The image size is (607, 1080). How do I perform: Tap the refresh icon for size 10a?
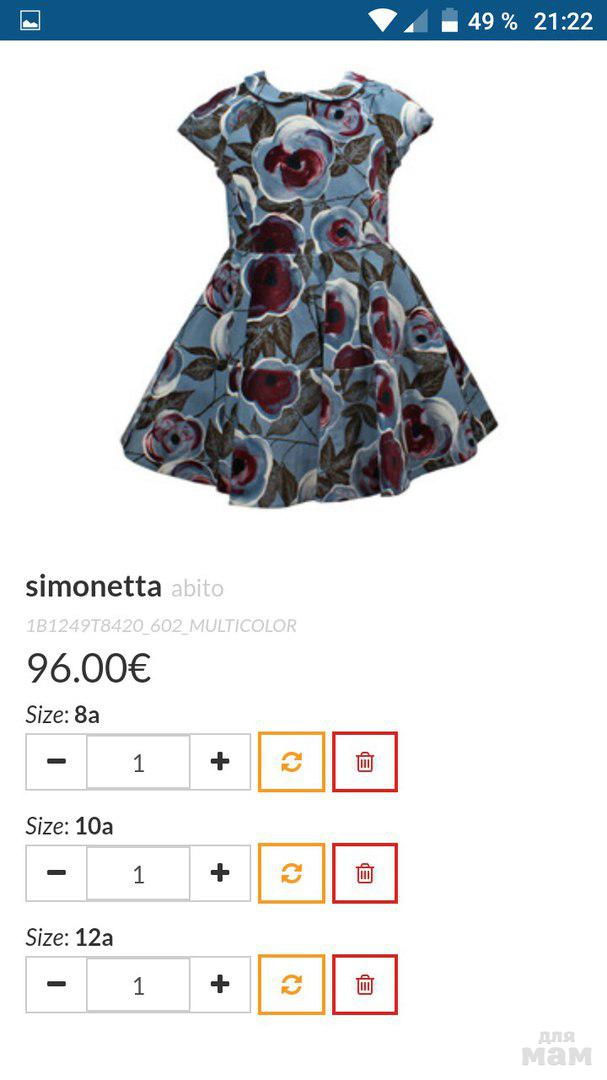click(x=291, y=873)
